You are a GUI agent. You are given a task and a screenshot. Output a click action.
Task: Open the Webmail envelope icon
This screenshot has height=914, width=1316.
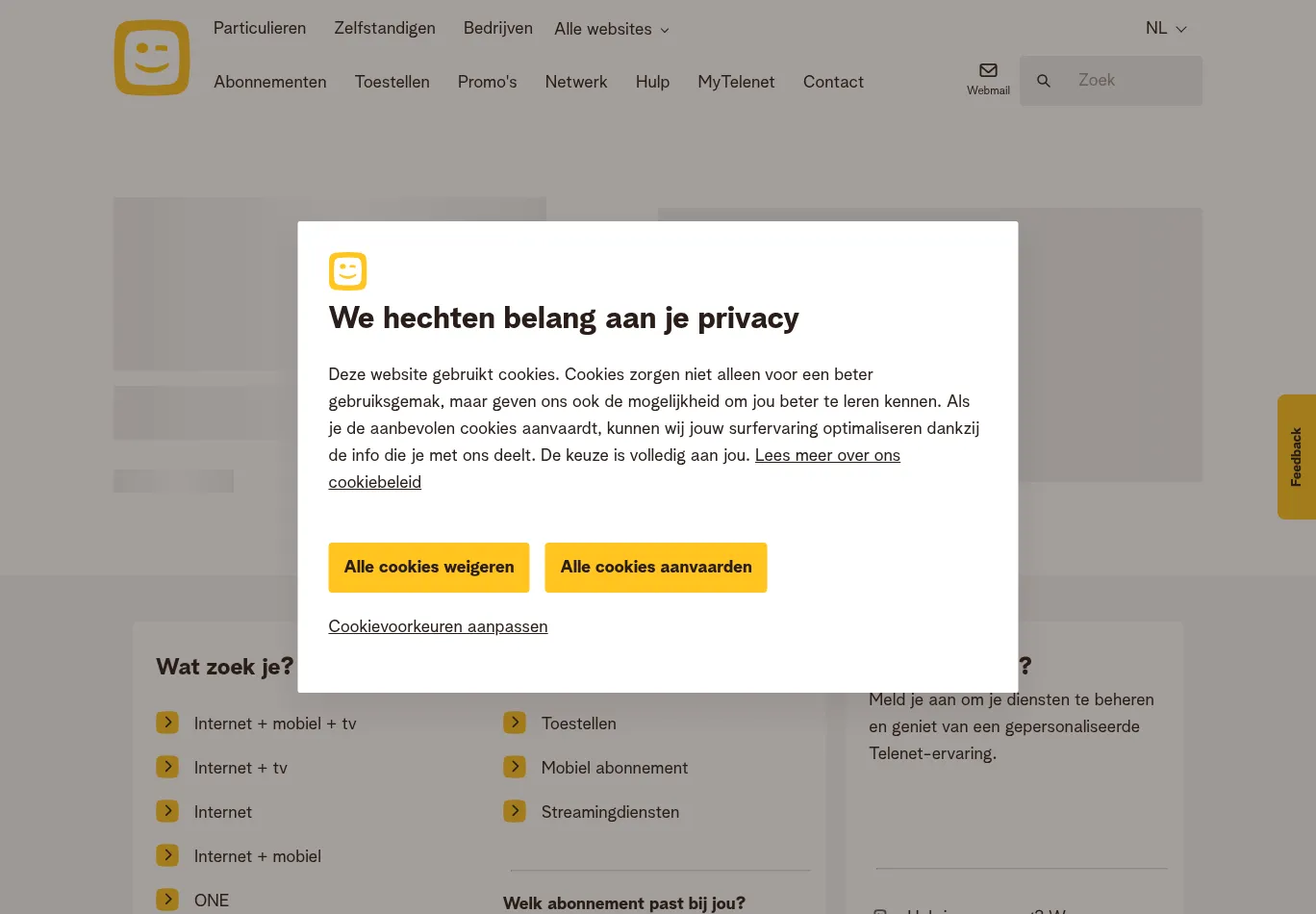point(988,69)
